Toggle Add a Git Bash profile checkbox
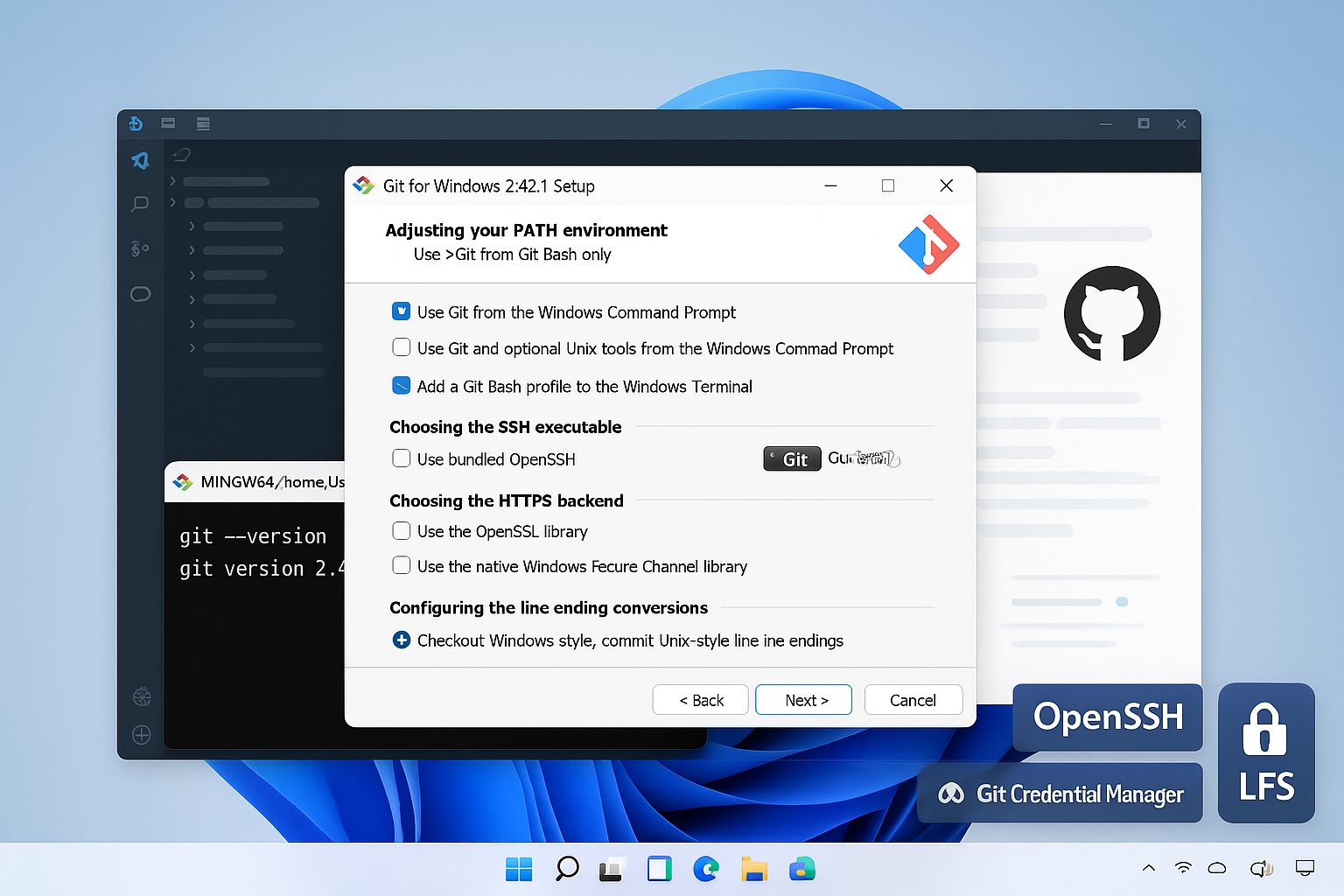 (x=401, y=386)
